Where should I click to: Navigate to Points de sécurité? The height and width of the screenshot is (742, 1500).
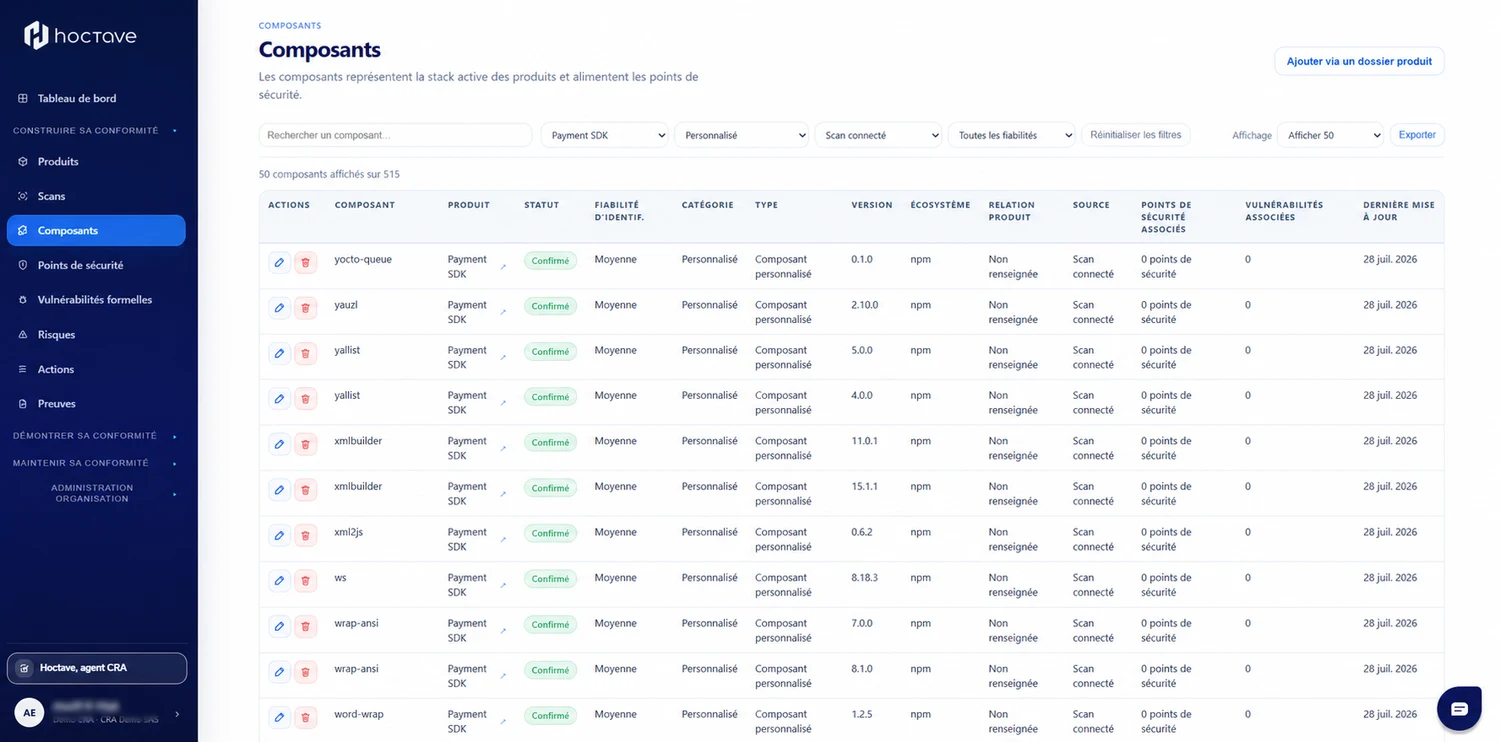(96, 265)
